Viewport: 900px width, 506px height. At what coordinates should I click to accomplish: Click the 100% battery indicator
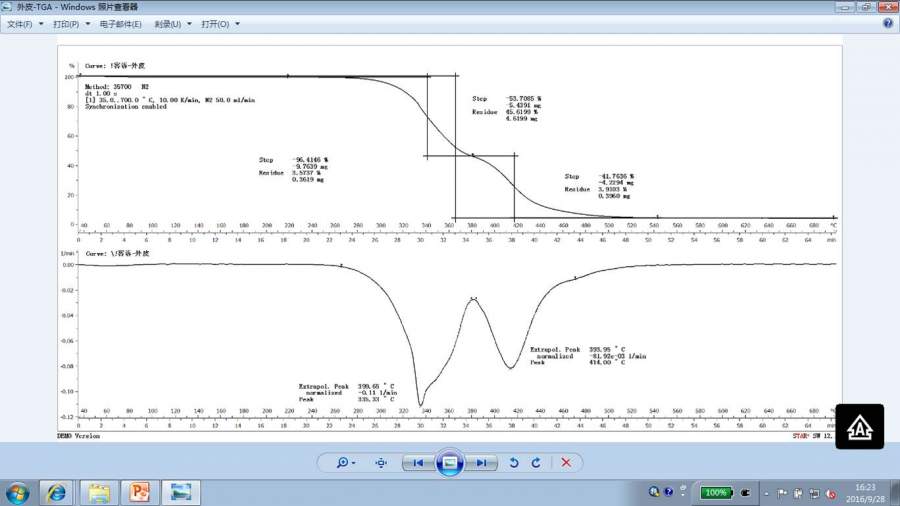pos(716,492)
